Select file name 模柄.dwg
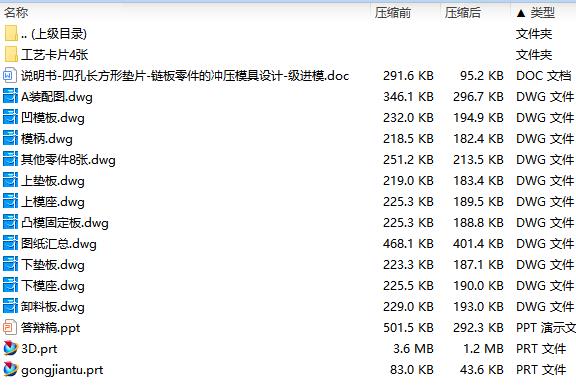576x386 pixels. point(47,139)
